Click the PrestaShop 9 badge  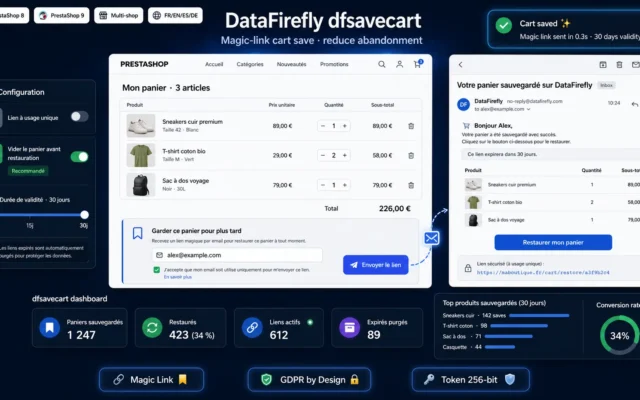[x=62, y=16]
